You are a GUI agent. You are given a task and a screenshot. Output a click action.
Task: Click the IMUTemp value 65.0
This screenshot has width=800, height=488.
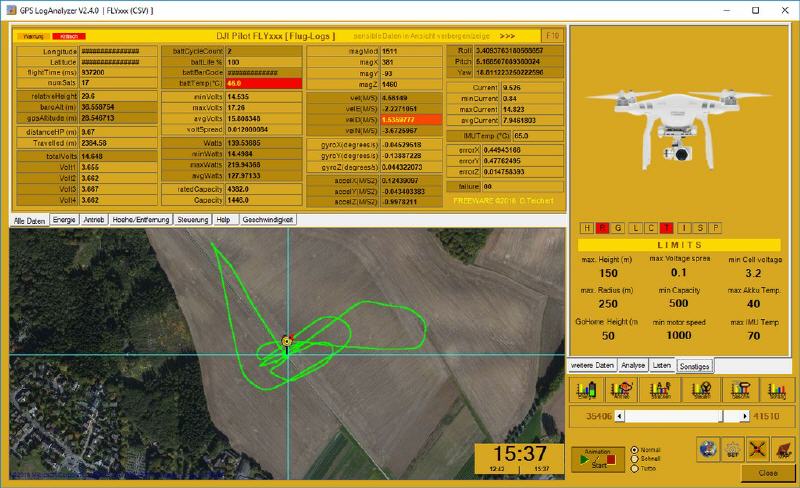point(538,136)
